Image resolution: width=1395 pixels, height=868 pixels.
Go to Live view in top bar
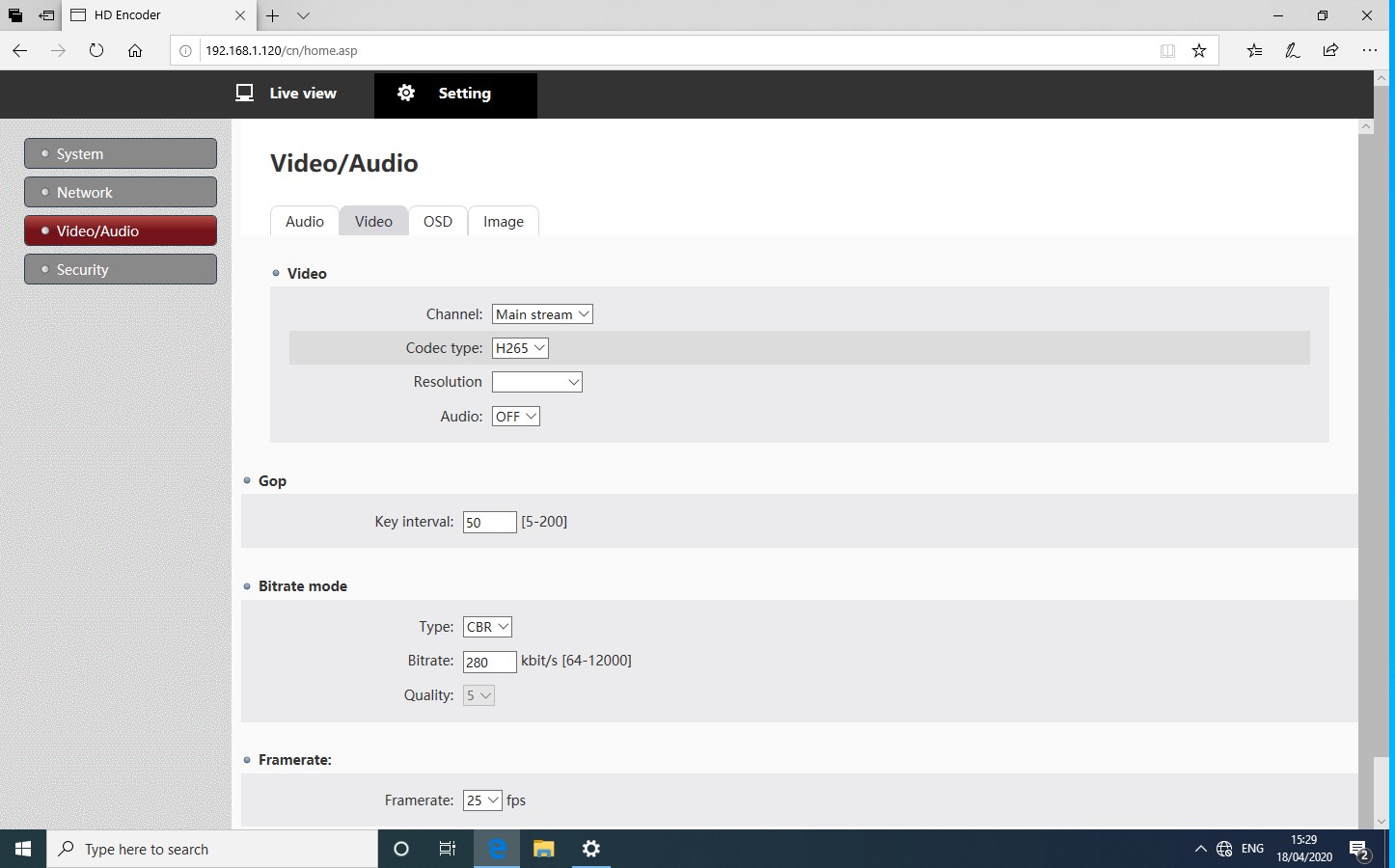pos(287,94)
